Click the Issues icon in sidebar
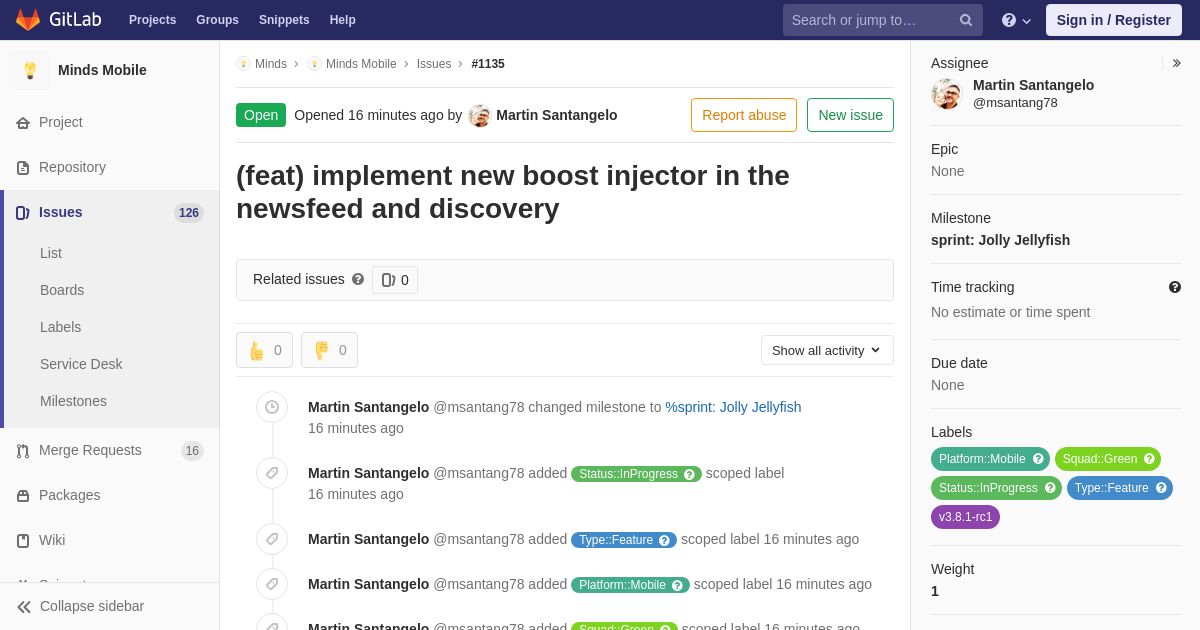 pos(23,212)
